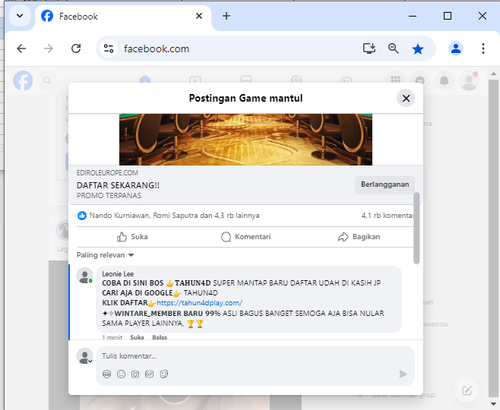Click the page scroll-up arrow
This screenshot has height=410, width=500.
(x=494, y=74)
